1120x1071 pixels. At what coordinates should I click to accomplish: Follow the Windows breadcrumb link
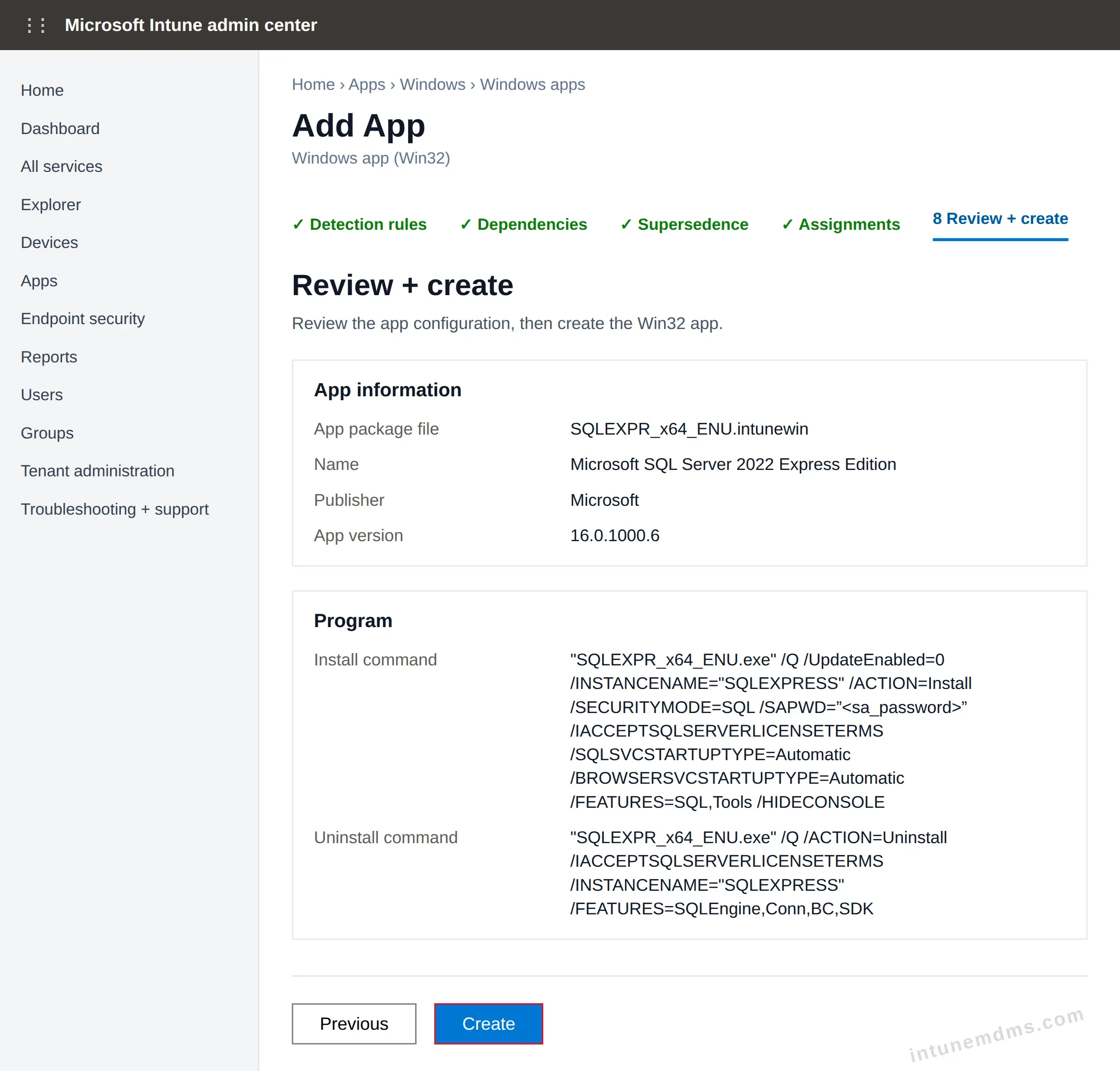click(x=432, y=84)
